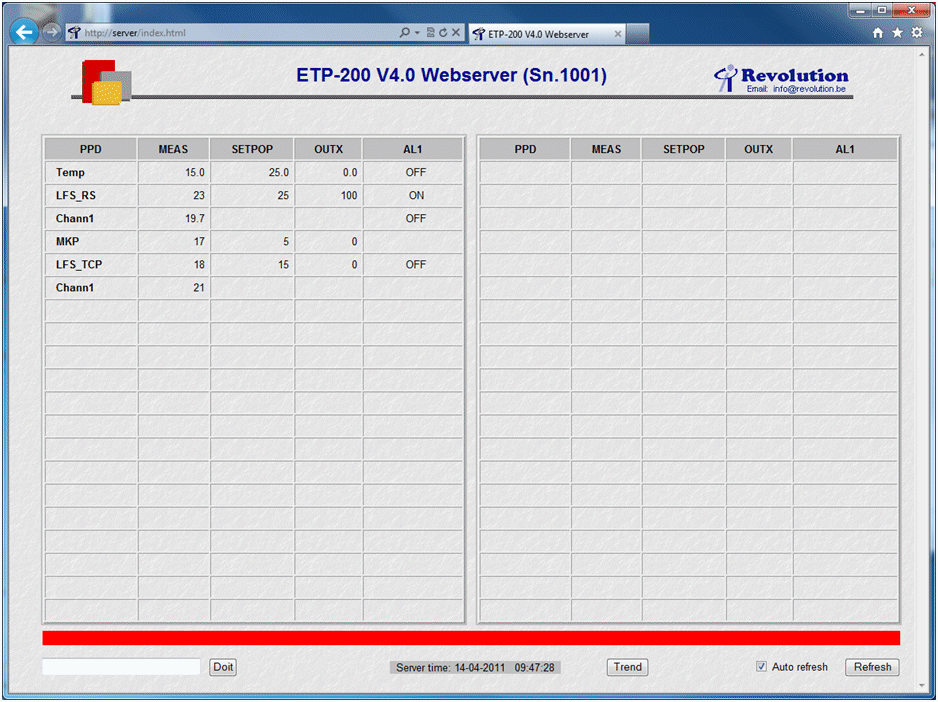Image resolution: width=938 pixels, height=702 pixels.
Task: Click the MKP OUTX value 0
Action: click(354, 241)
